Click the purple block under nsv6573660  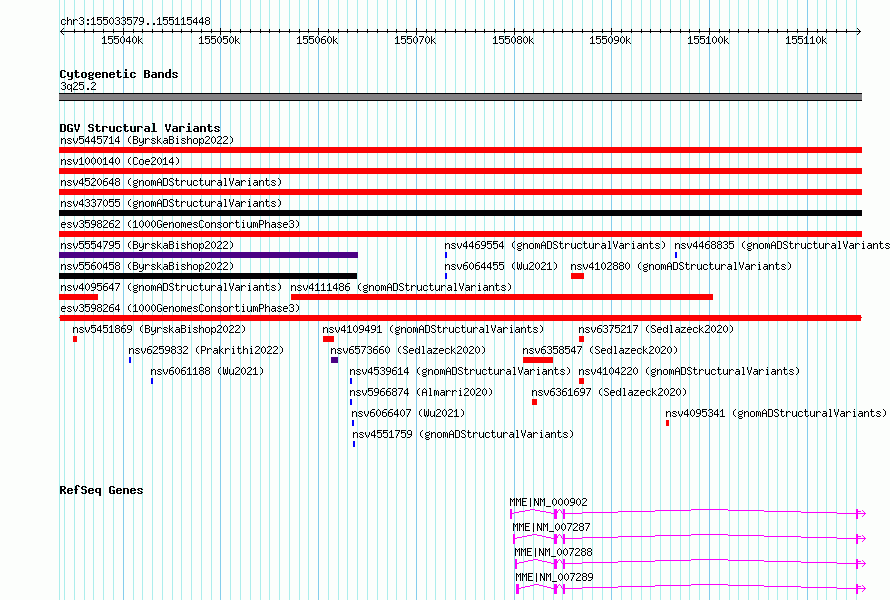(334, 360)
